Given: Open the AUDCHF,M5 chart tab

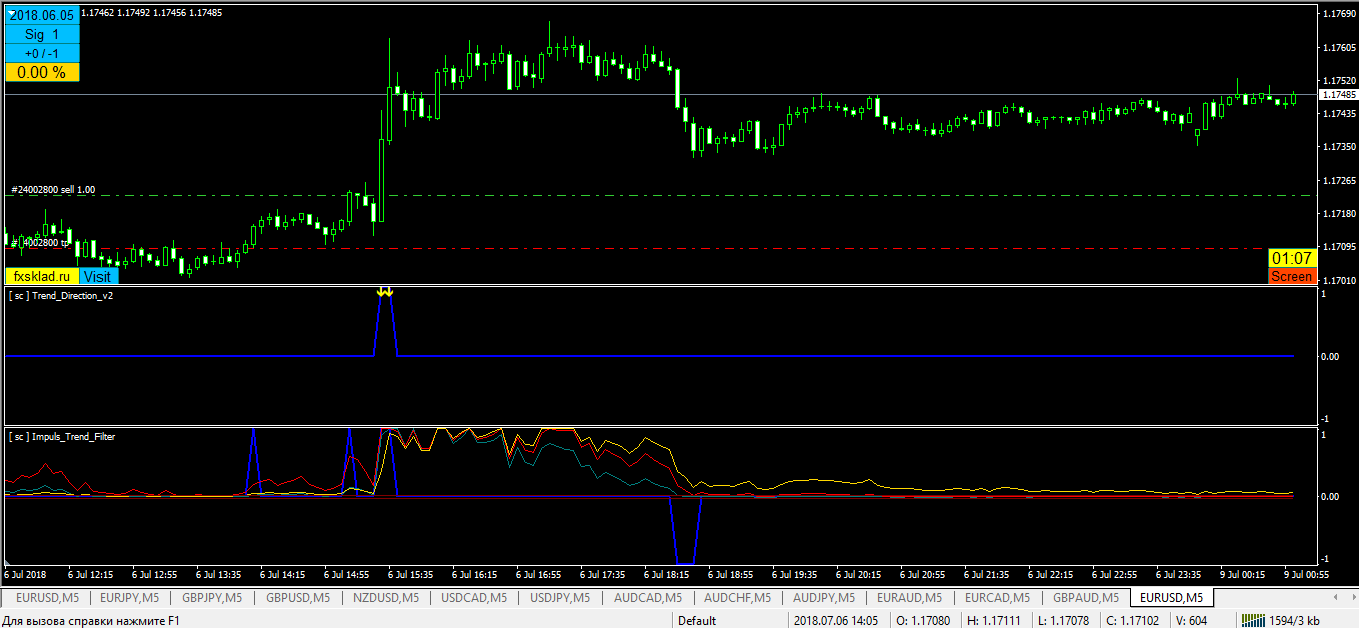Looking at the screenshot, I should click(737, 598).
